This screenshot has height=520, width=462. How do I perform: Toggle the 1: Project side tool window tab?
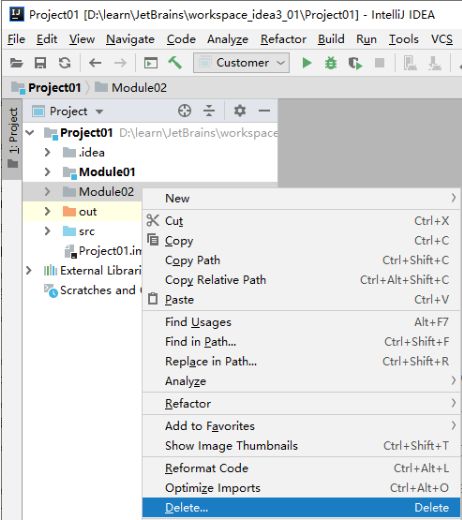coord(13,138)
